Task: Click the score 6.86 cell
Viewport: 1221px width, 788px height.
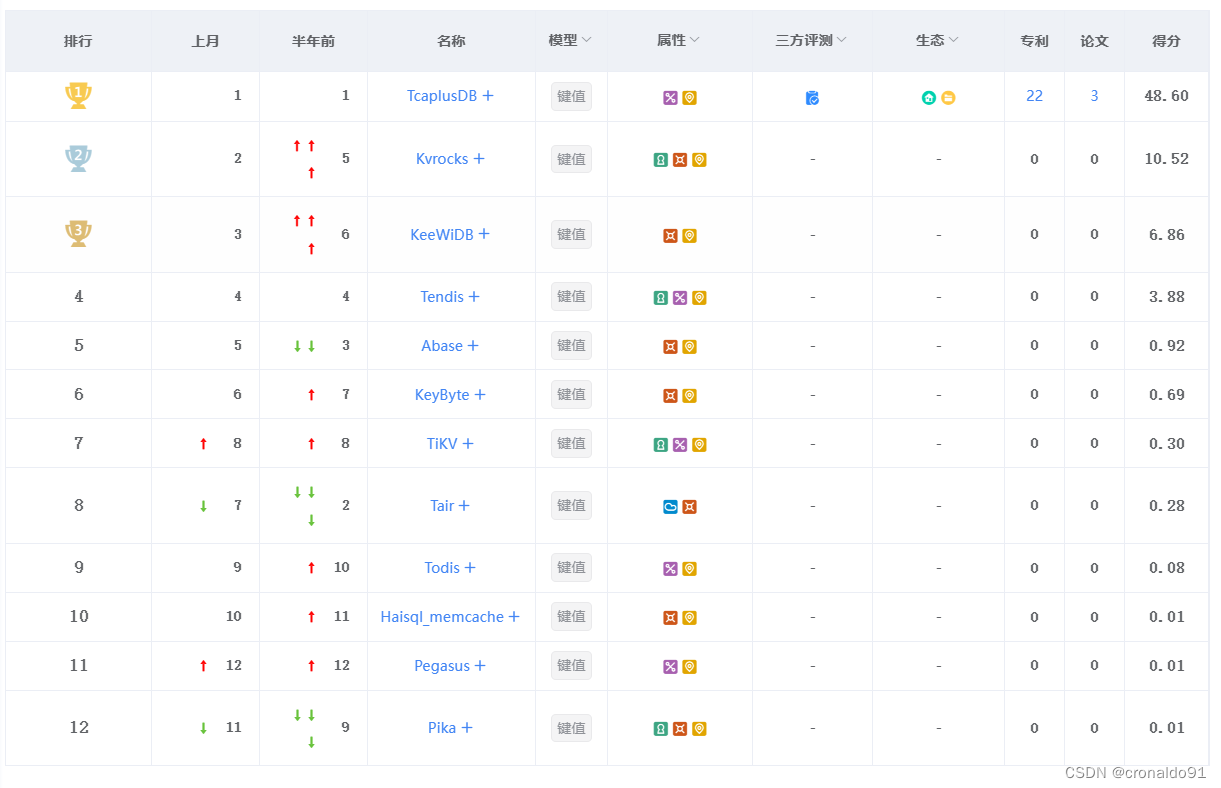Action: point(1166,235)
